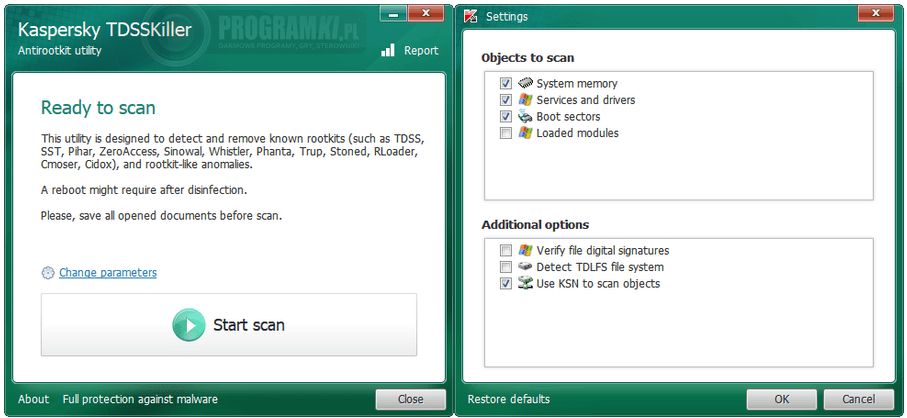Close TDSSKiller window with red X
907x418 pixels.
point(426,13)
